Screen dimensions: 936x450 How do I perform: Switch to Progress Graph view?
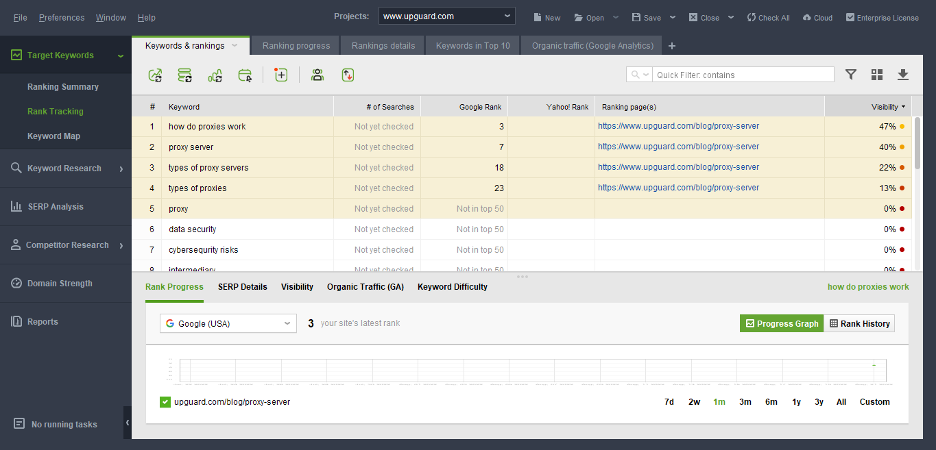(x=781, y=324)
